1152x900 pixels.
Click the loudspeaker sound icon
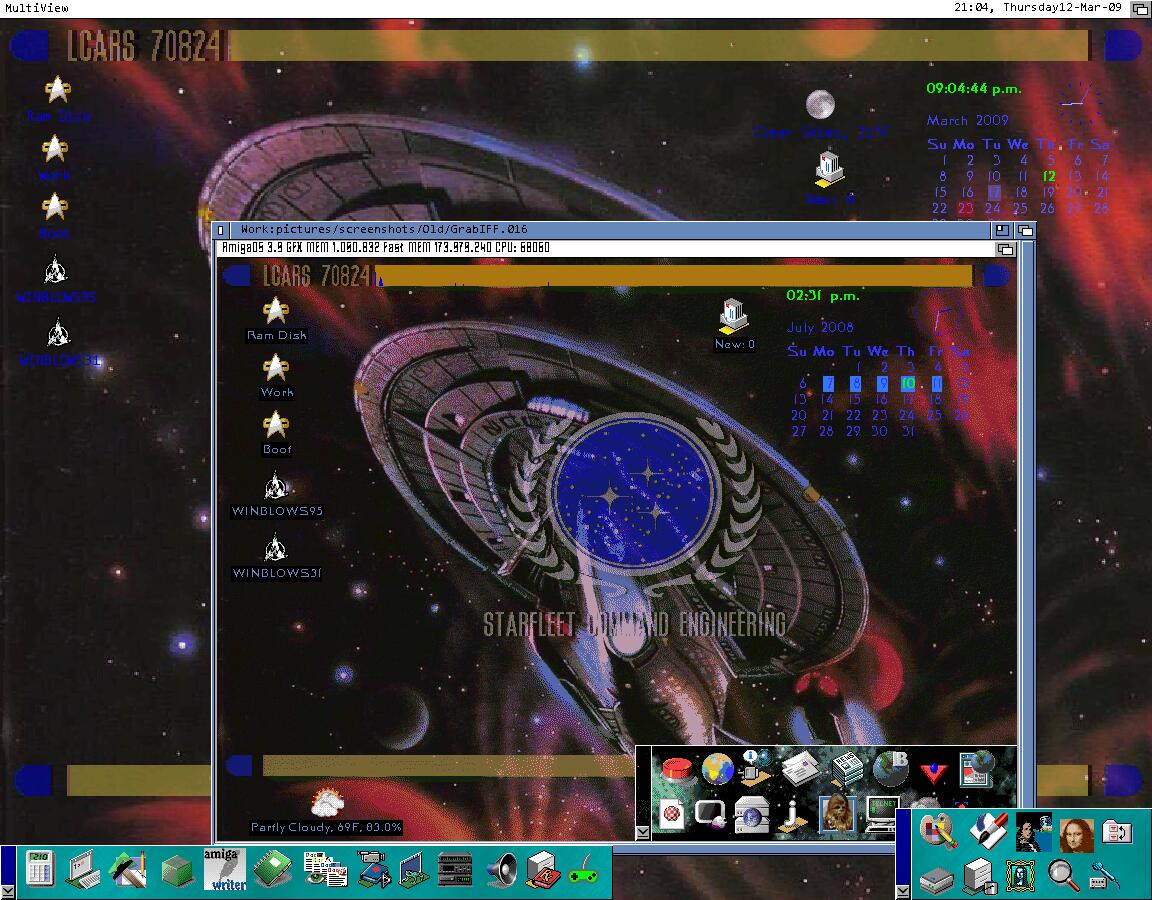point(502,871)
